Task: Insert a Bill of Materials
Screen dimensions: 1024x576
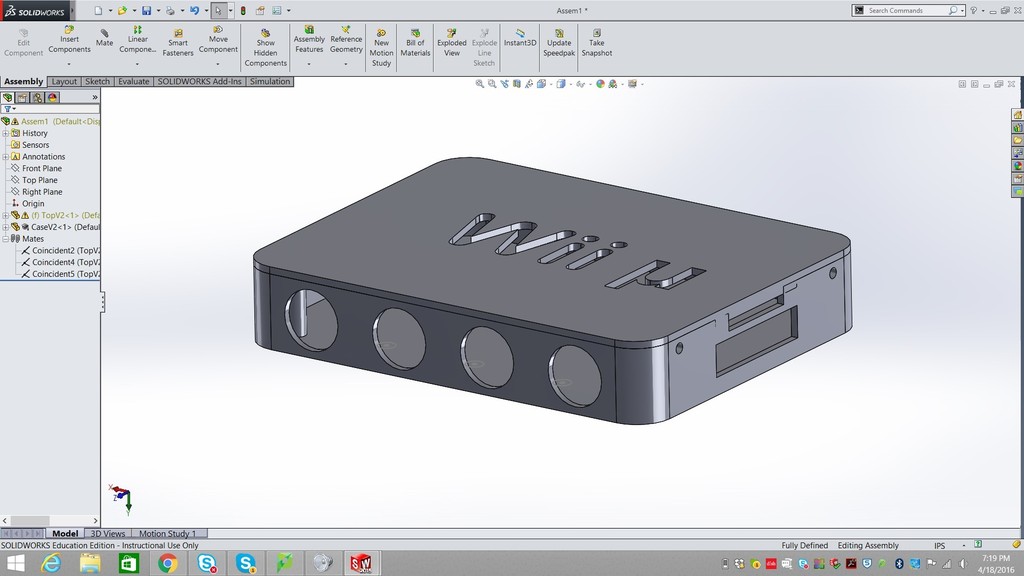Action: click(415, 42)
